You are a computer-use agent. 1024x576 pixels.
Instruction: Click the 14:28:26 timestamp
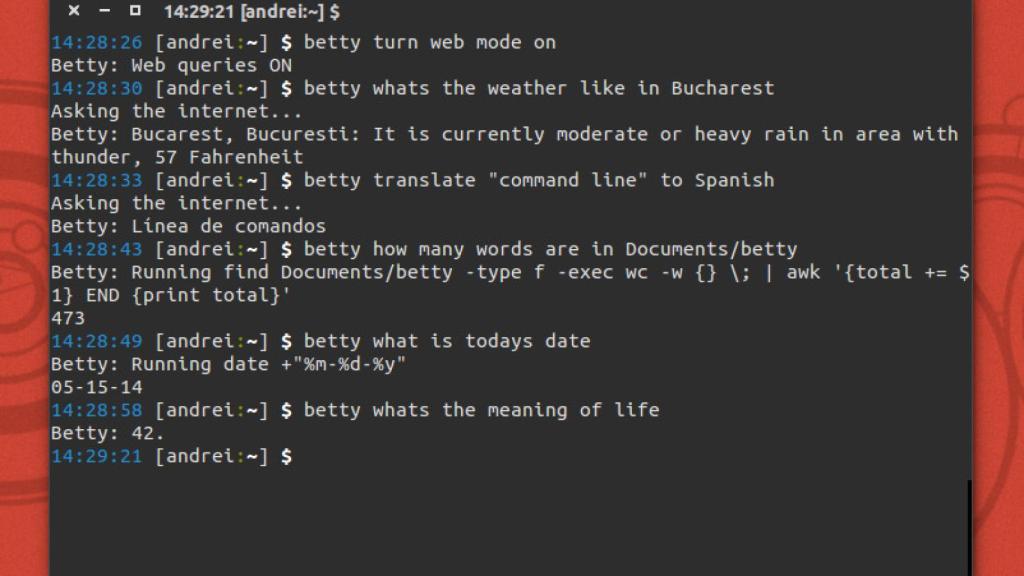click(x=97, y=42)
